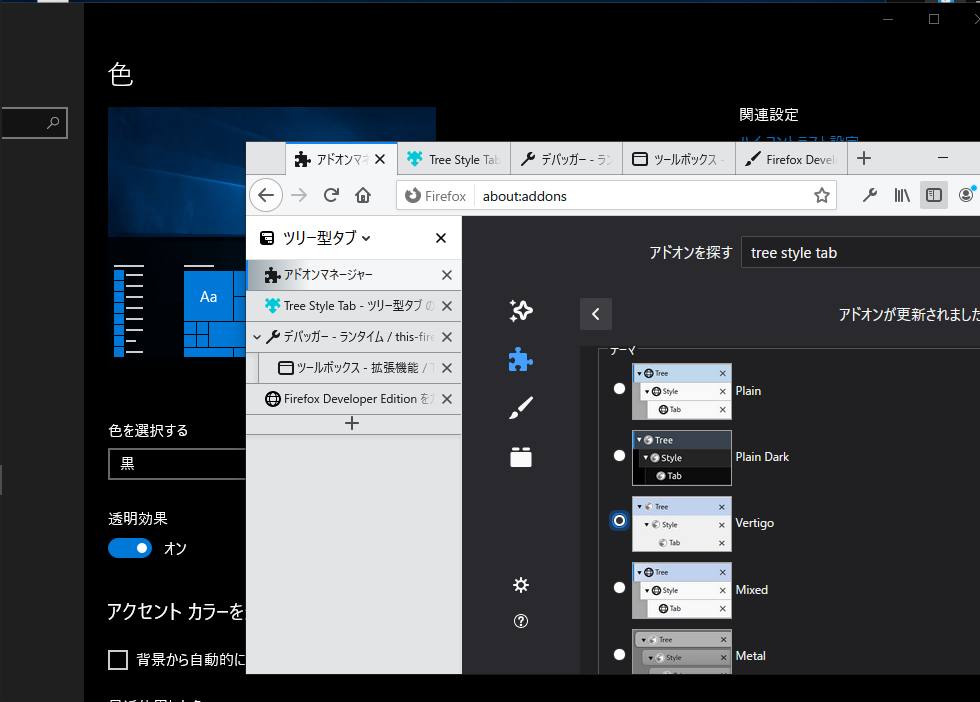The width and height of the screenshot is (980, 702).
Task: Check 背景から自動的に checkbox in Settings
Action: [118, 660]
